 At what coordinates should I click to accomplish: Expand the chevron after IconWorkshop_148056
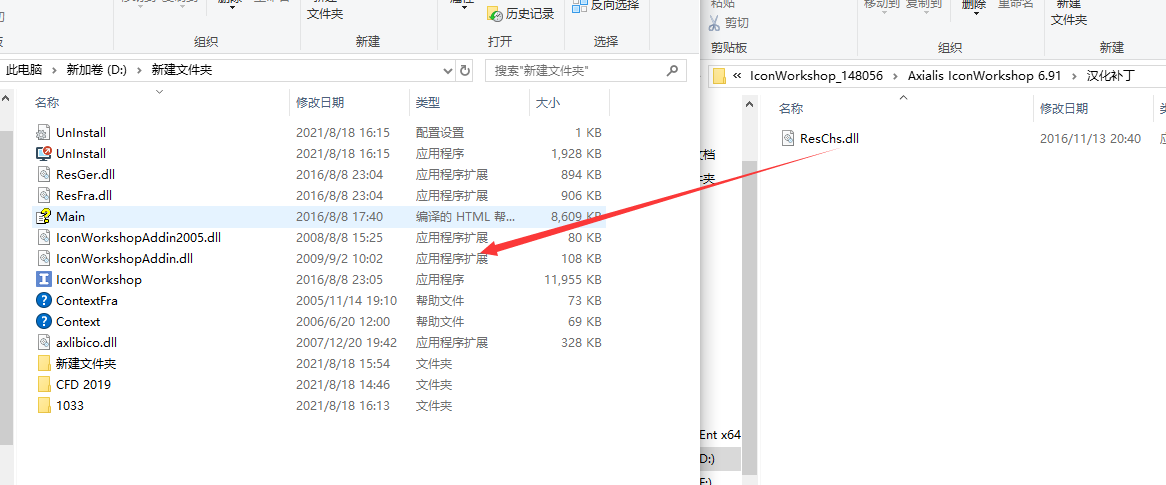(895, 75)
